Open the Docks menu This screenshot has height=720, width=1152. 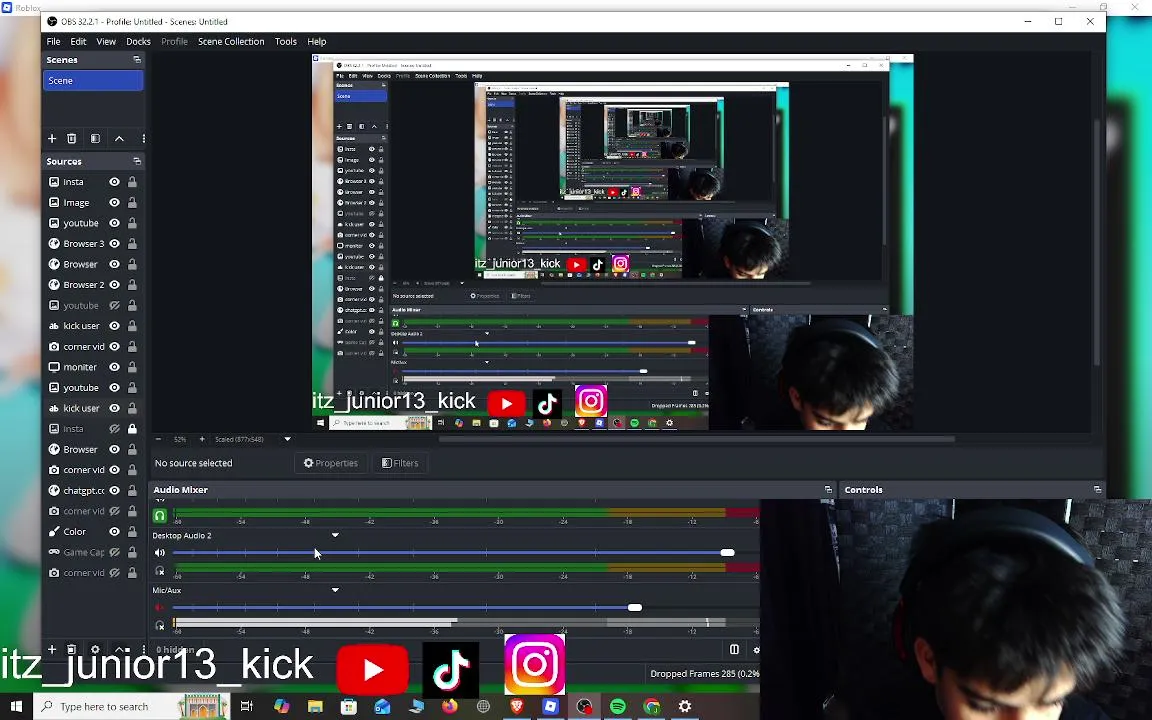(x=138, y=41)
